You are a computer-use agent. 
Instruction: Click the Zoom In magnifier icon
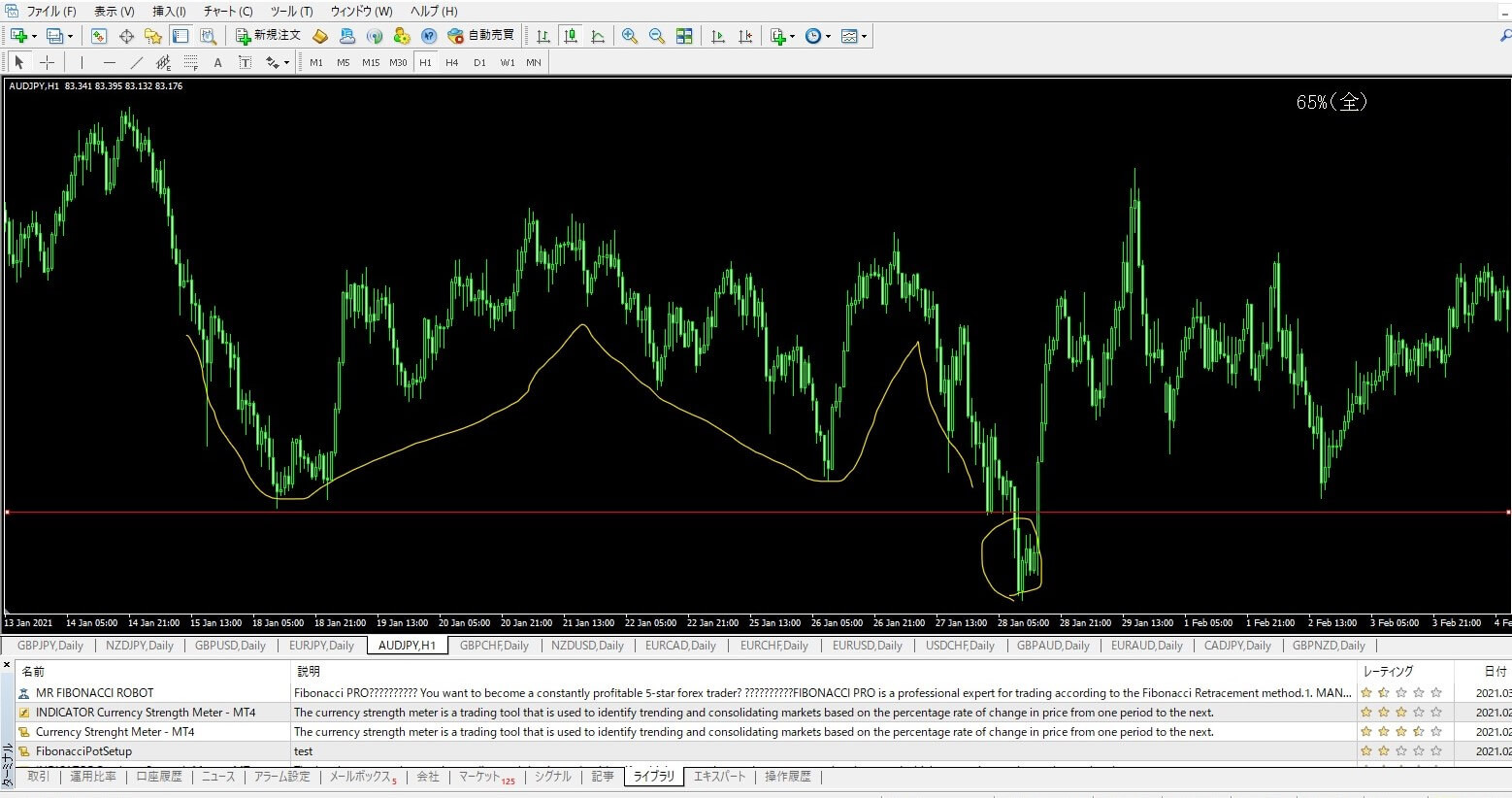point(630,36)
